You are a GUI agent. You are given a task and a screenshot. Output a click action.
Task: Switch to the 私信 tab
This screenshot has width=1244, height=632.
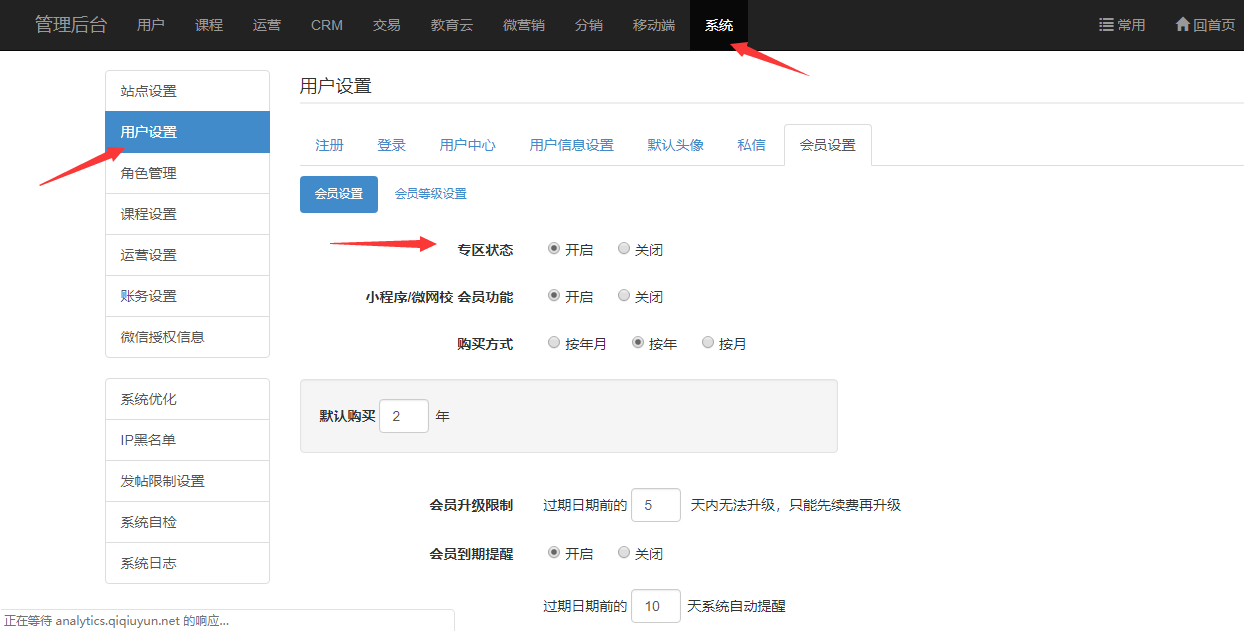pos(752,145)
